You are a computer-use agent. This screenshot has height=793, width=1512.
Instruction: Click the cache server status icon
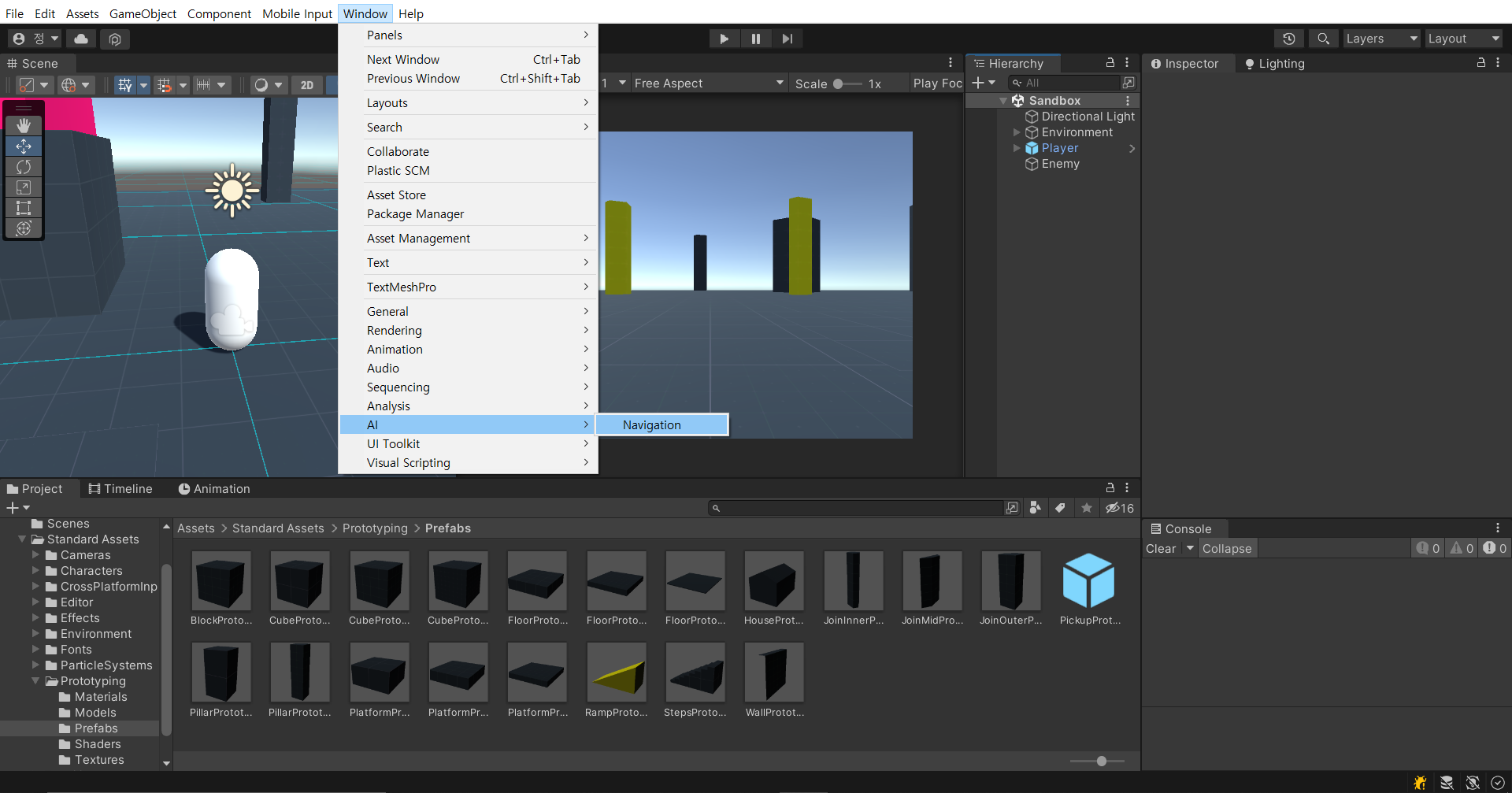click(1447, 783)
